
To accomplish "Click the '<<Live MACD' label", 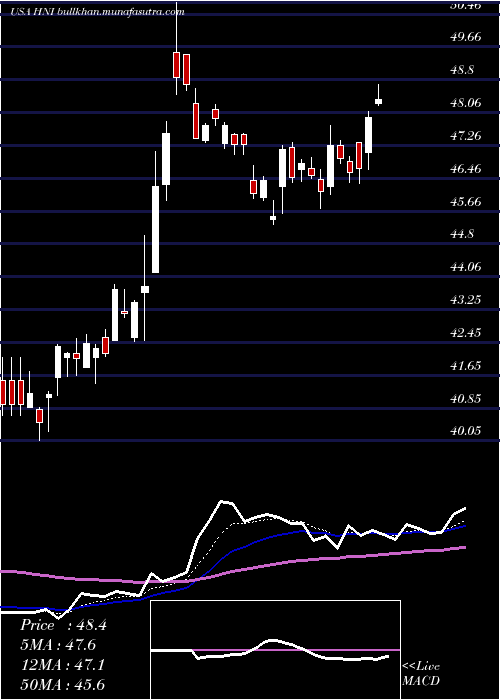I will pyautogui.click(x=421, y=674).
